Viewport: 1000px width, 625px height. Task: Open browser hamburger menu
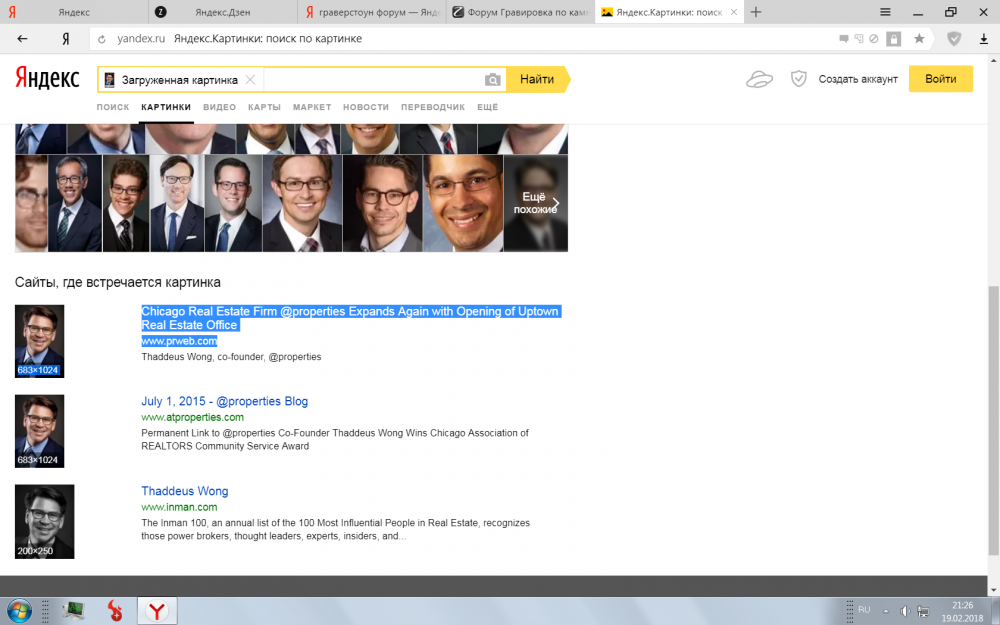(885, 12)
